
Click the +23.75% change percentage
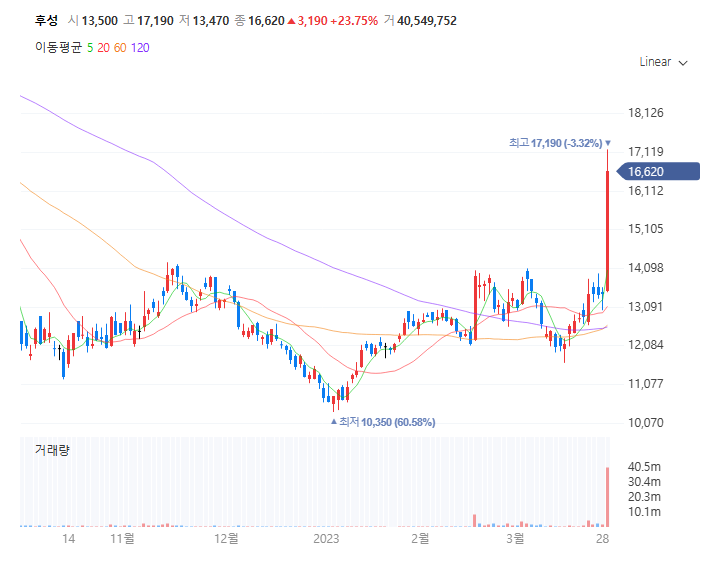tap(354, 21)
